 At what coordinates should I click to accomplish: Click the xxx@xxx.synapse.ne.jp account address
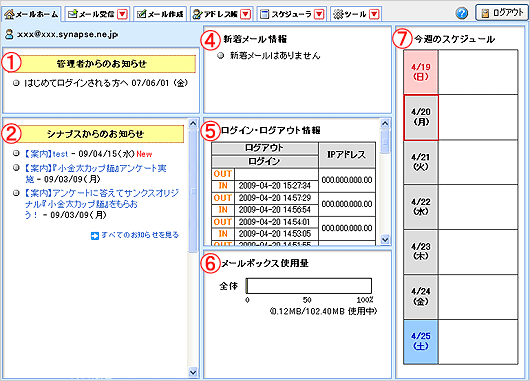click(68, 34)
